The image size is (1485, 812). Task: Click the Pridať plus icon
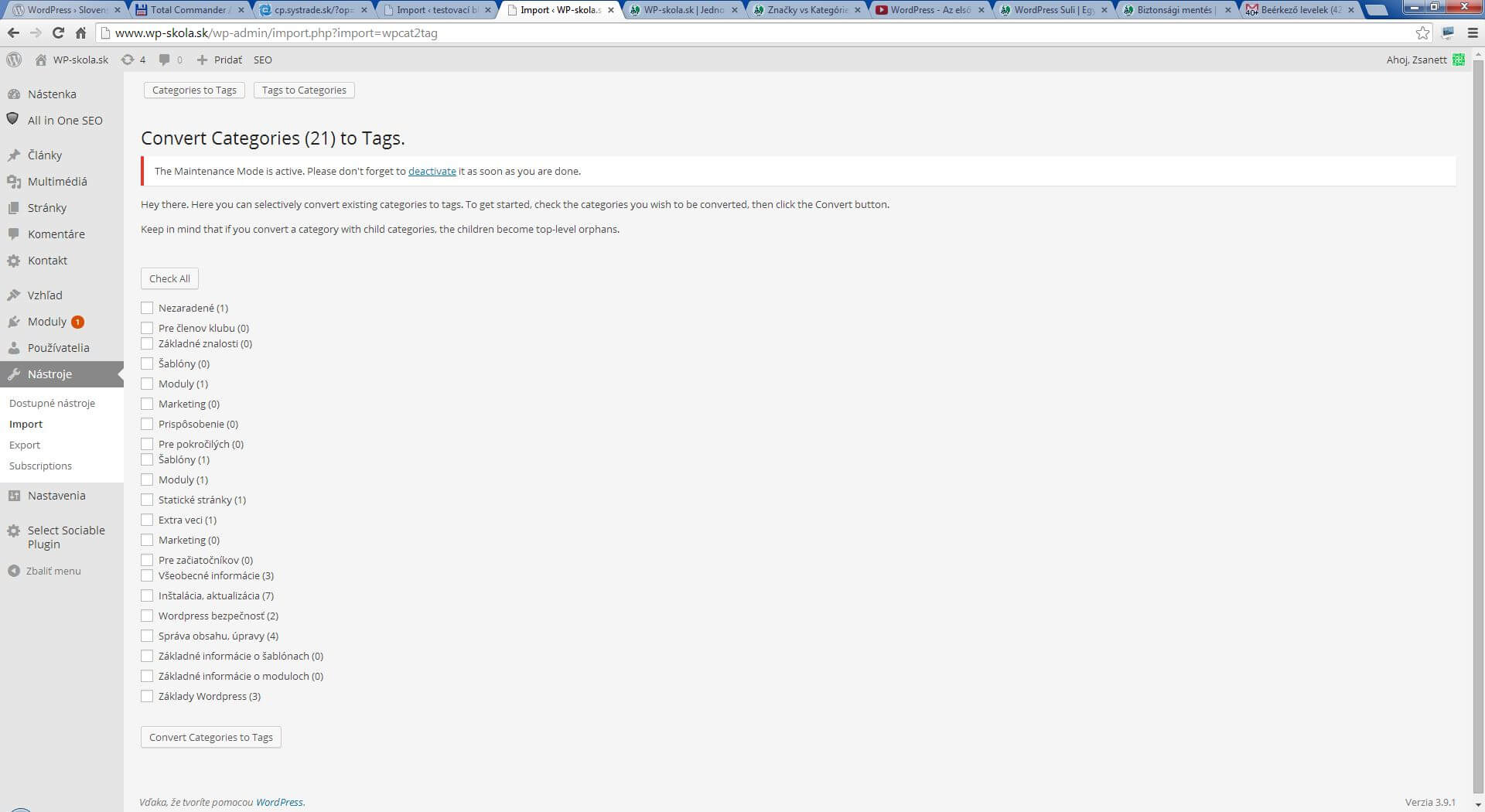[202, 60]
